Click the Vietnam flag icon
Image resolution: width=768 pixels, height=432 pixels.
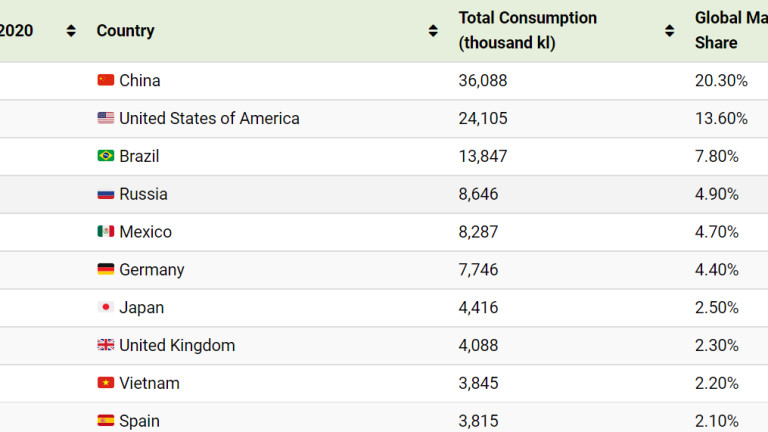click(x=105, y=383)
